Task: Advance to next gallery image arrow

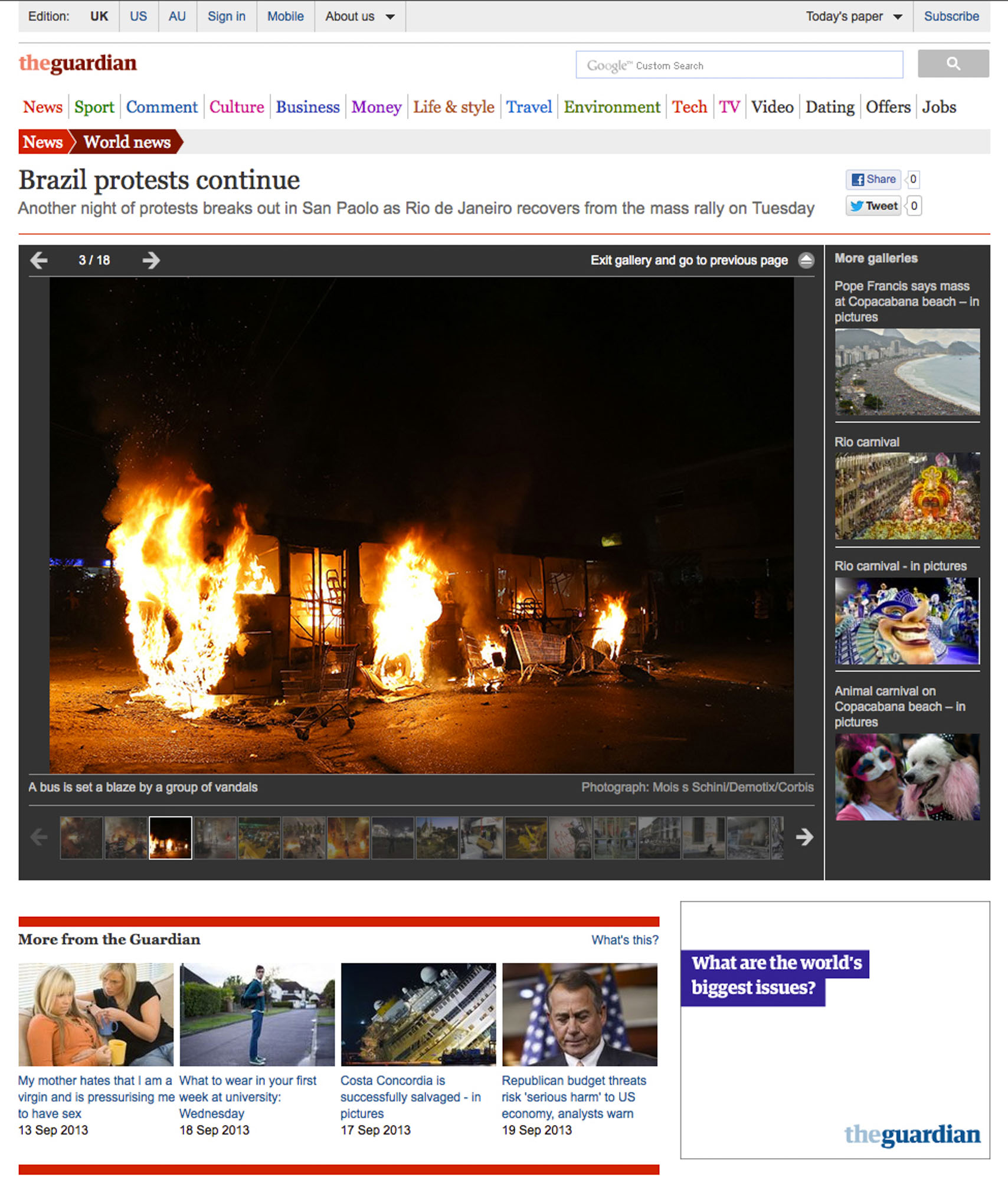Action: point(151,260)
